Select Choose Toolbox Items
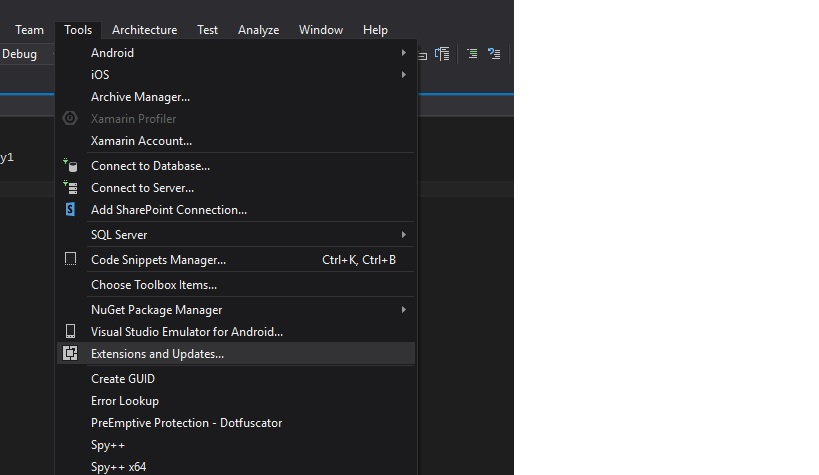 (236, 285)
